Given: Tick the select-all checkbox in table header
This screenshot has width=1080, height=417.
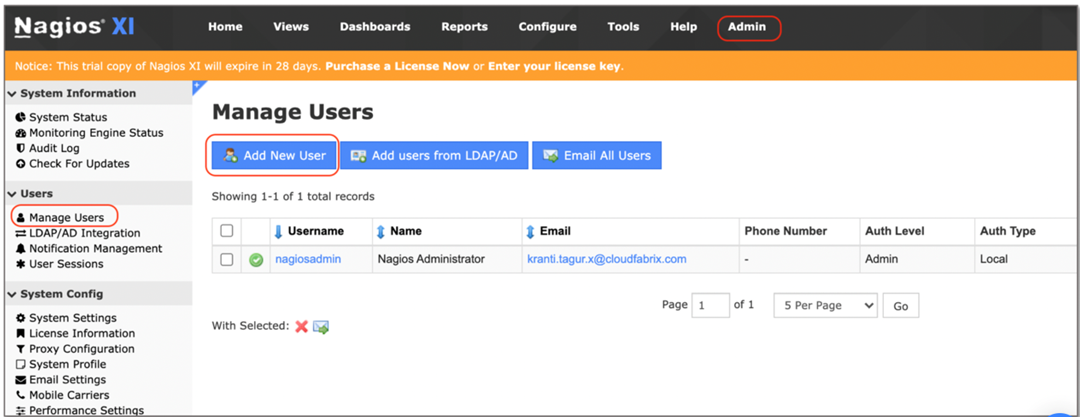Looking at the screenshot, I should [227, 231].
